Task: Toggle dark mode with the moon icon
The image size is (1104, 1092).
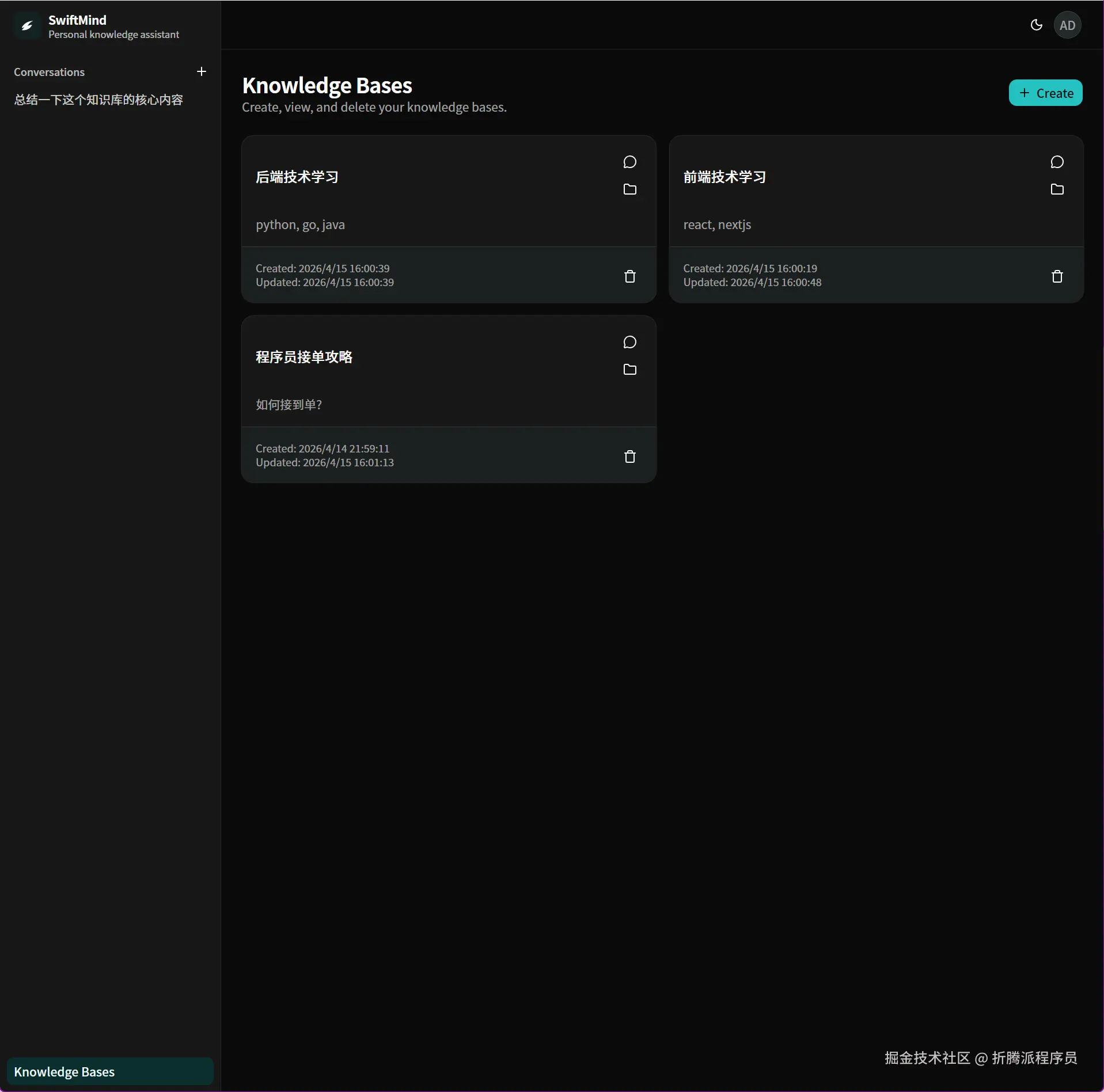Action: (x=1036, y=25)
